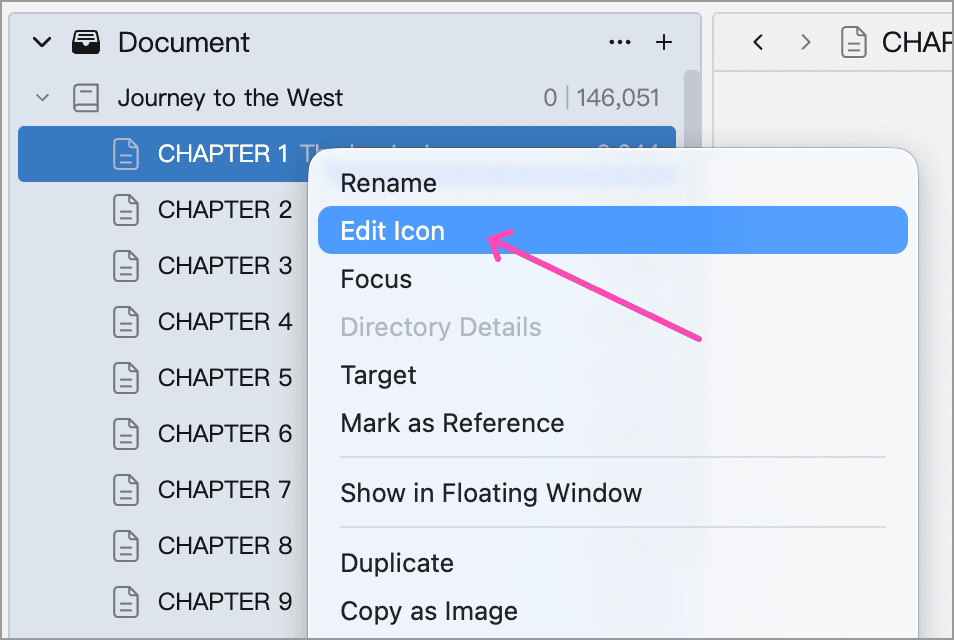
Task: Click the Journey to the West book icon
Action: pos(86,98)
